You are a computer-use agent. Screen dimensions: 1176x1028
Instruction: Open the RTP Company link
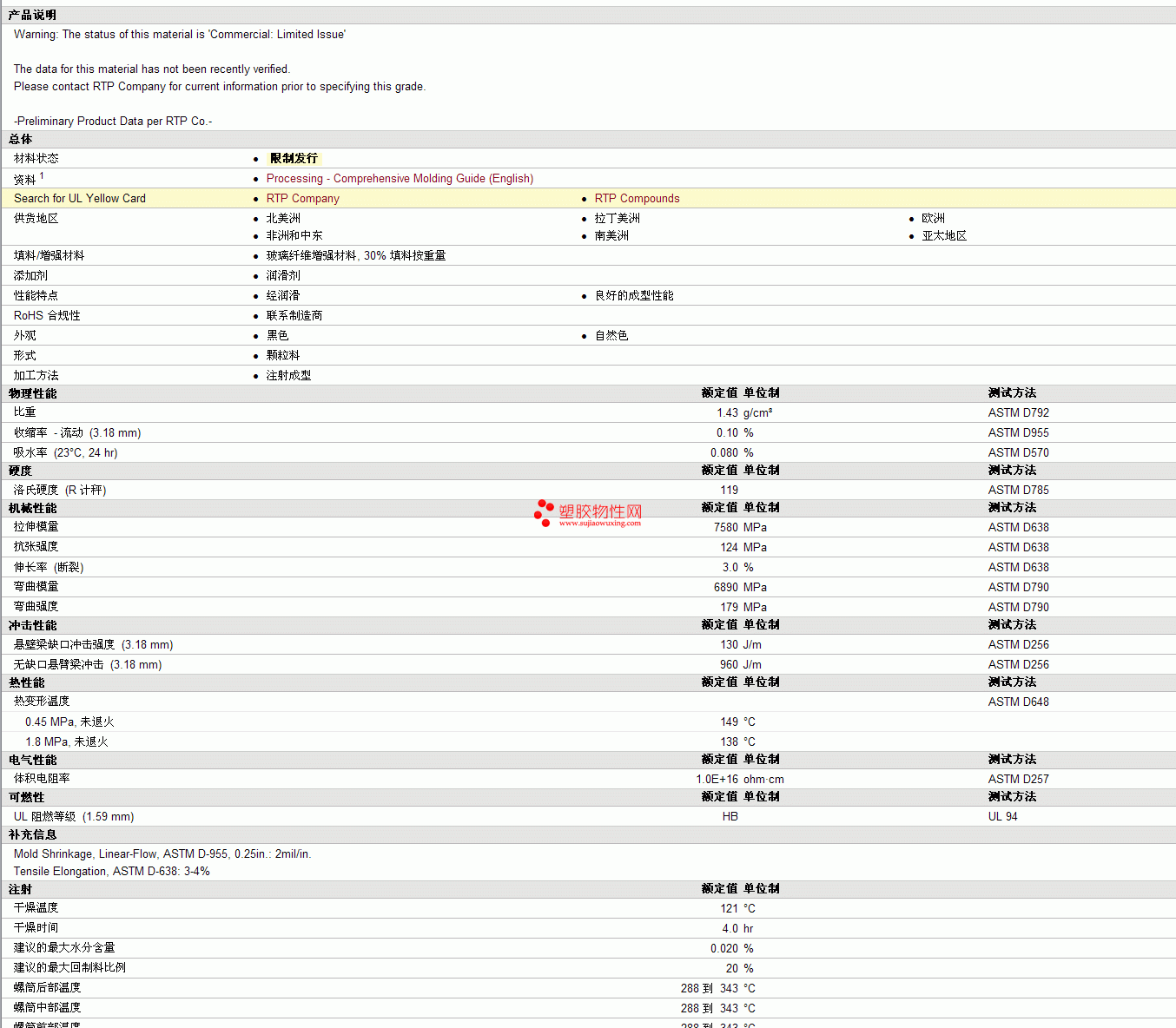coord(302,198)
